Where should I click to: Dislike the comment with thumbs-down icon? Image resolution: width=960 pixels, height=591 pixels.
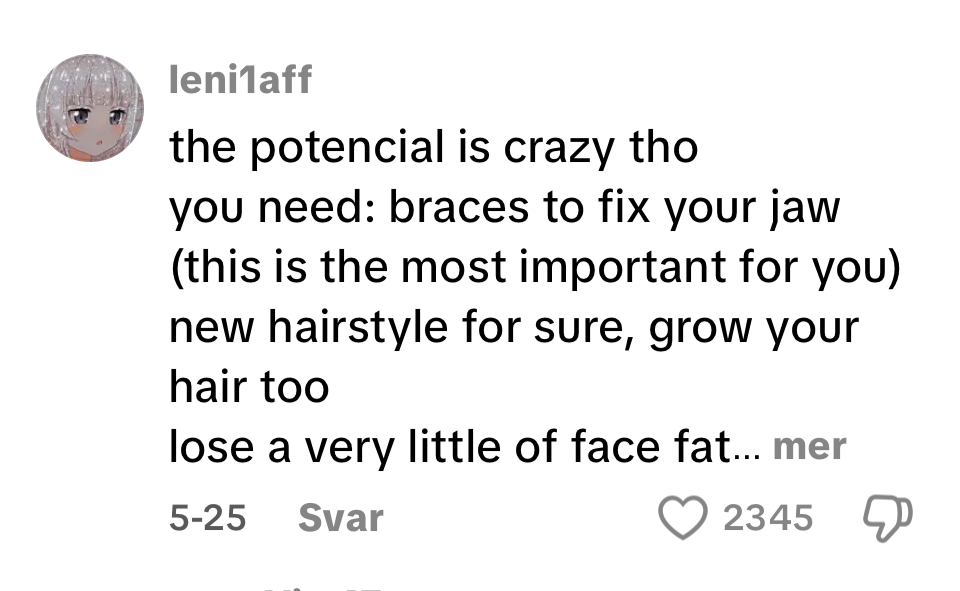(x=888, y=518)
